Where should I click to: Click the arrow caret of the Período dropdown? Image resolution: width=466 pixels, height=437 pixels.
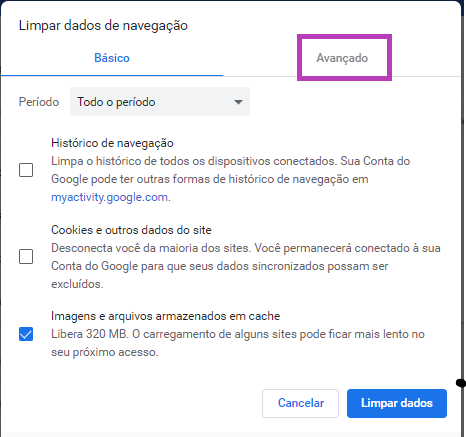[x=238, y=102]
